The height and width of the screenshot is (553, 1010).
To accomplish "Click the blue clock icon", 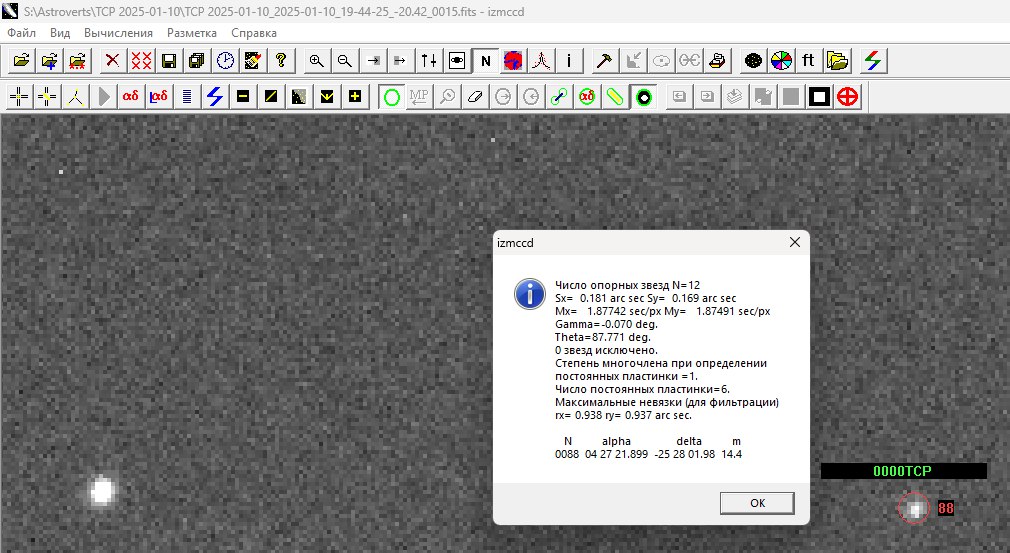I will pyautogui.click(x=225, y=61).
